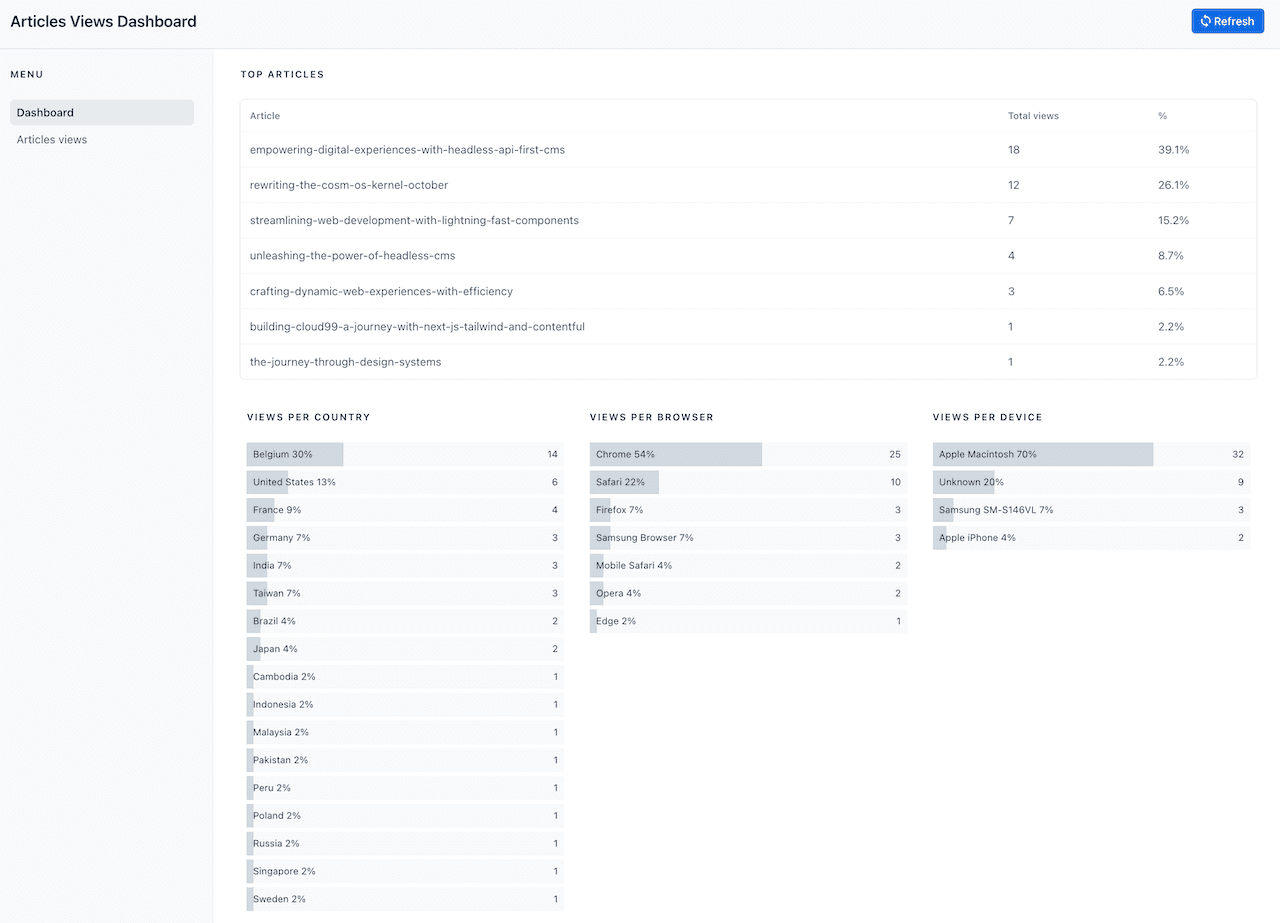Image resolution: width=1280 pixels, height=923 pixels.
Task: Click the Refresh button
Action: coord(1227,21)
